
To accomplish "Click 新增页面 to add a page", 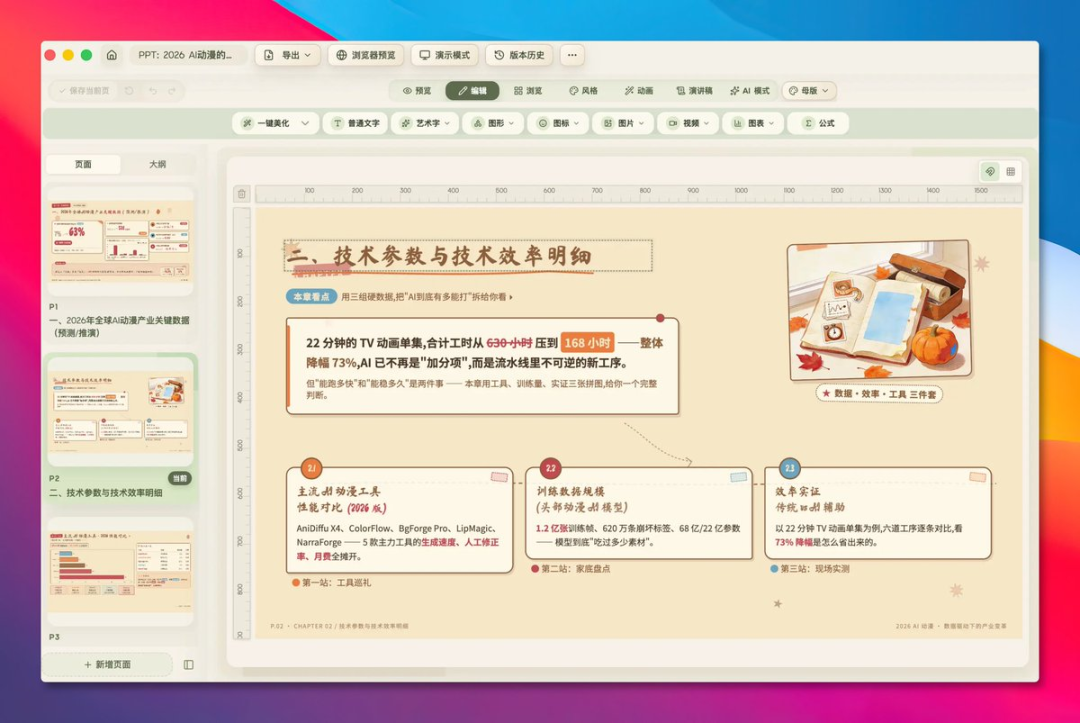I will [107, 664].
